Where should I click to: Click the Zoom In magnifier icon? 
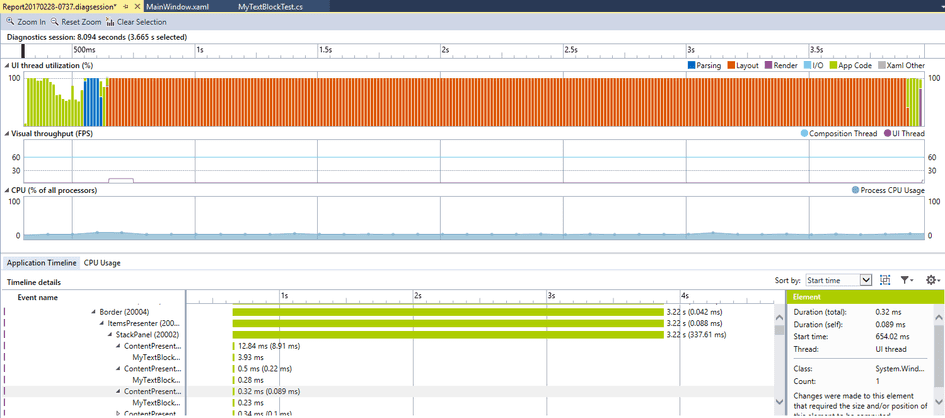click(x=10, y=22)
